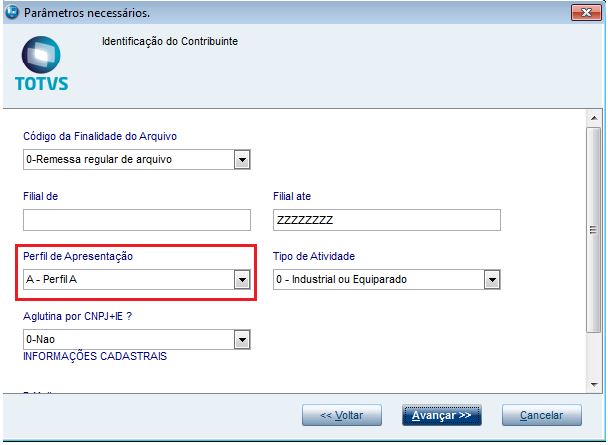
Task: Click the << Voltar button
Action: coord(342,415)
